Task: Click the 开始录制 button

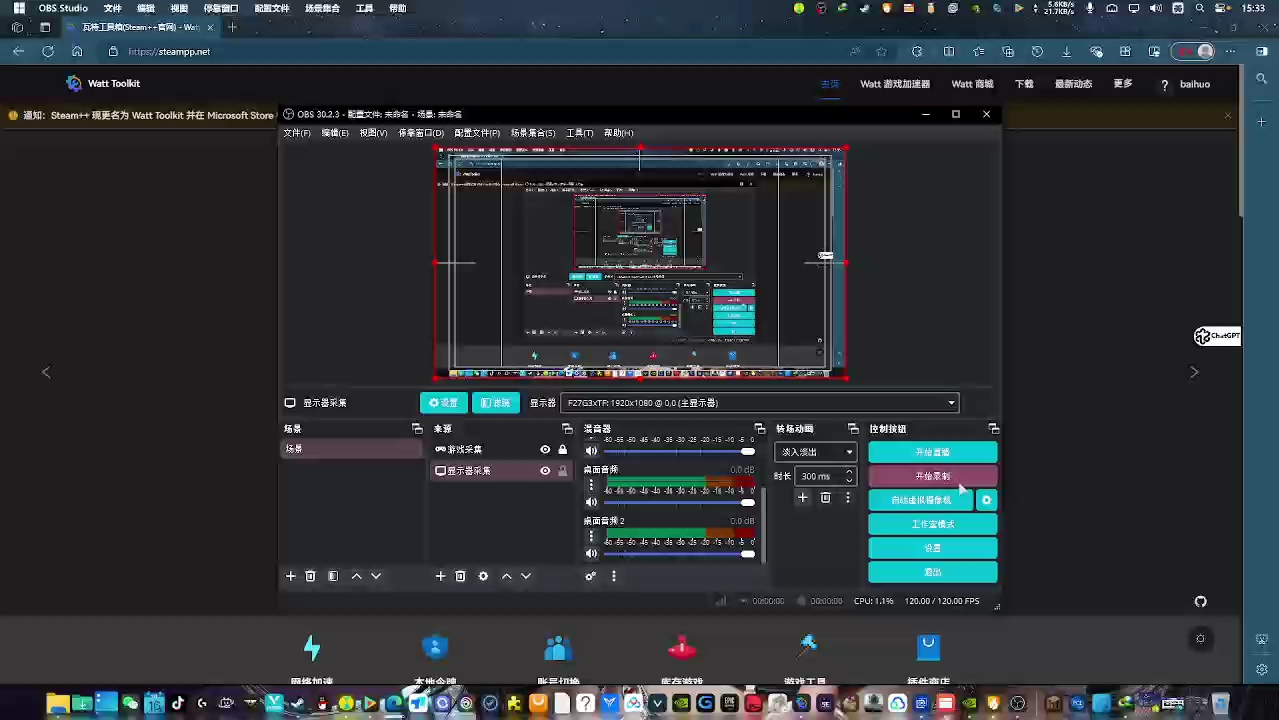Action: tap(931, 475)
